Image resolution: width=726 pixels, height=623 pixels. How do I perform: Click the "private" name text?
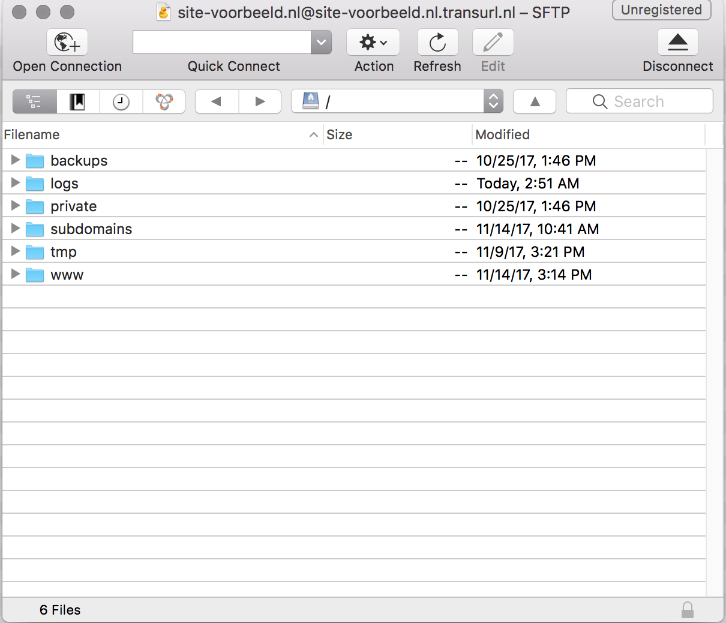(x=74, y=206)
